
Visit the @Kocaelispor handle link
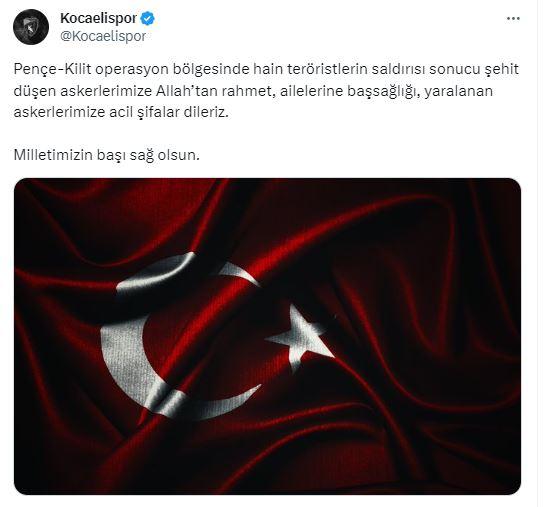[103, 36]
